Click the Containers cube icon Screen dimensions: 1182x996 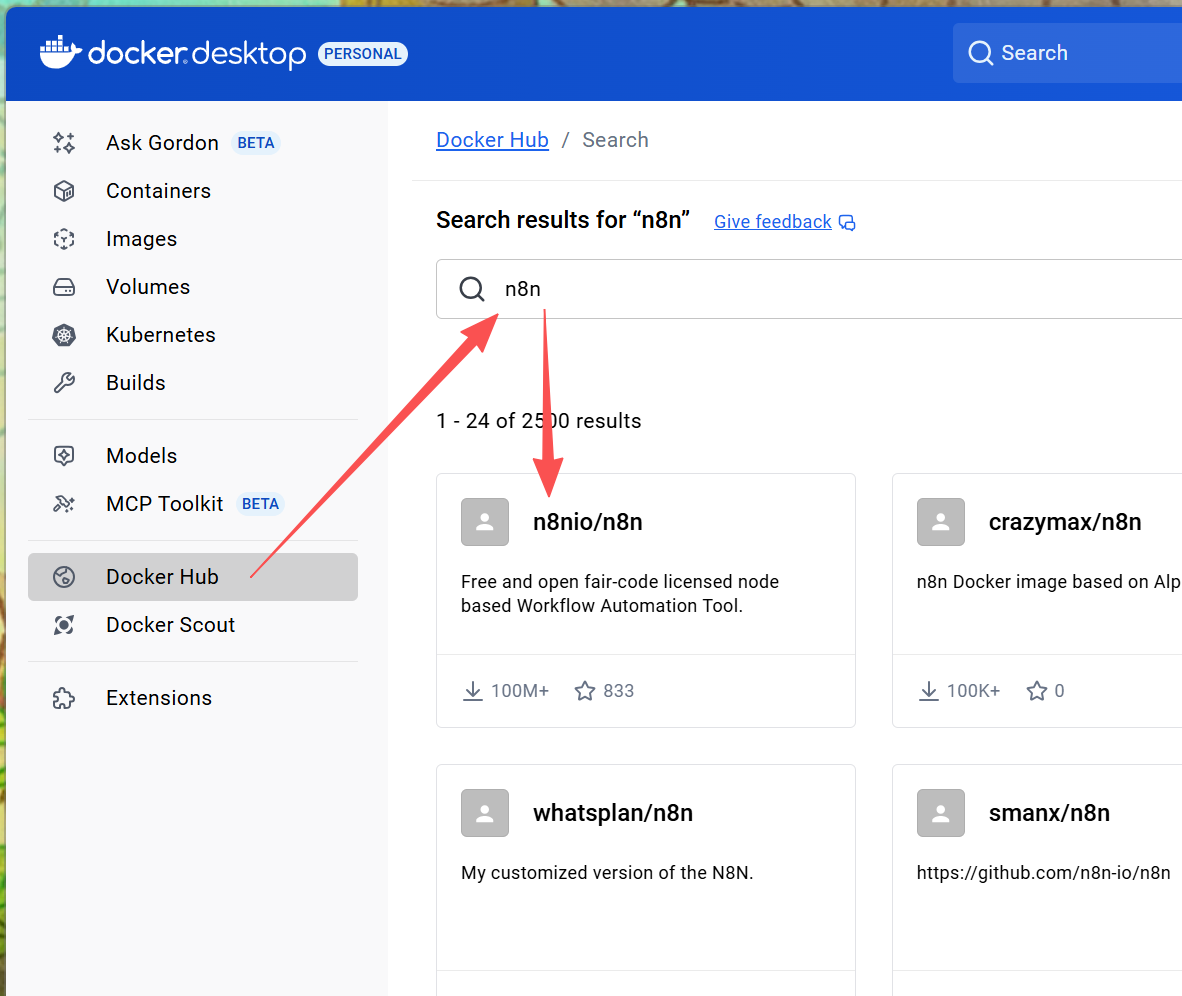[x=64, y=191]
